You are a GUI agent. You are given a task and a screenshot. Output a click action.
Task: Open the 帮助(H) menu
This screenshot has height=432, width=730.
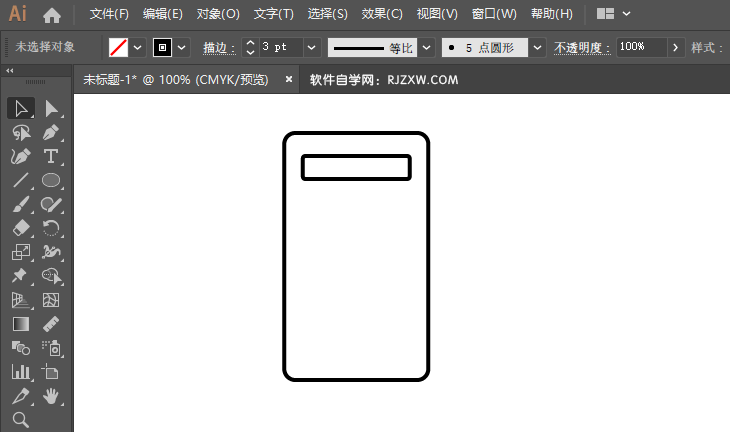[x=552, y=14]
